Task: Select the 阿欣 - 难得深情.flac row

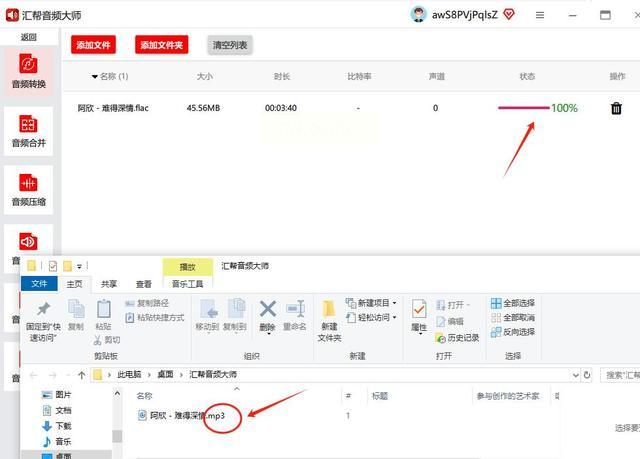Action: point(350,108)
